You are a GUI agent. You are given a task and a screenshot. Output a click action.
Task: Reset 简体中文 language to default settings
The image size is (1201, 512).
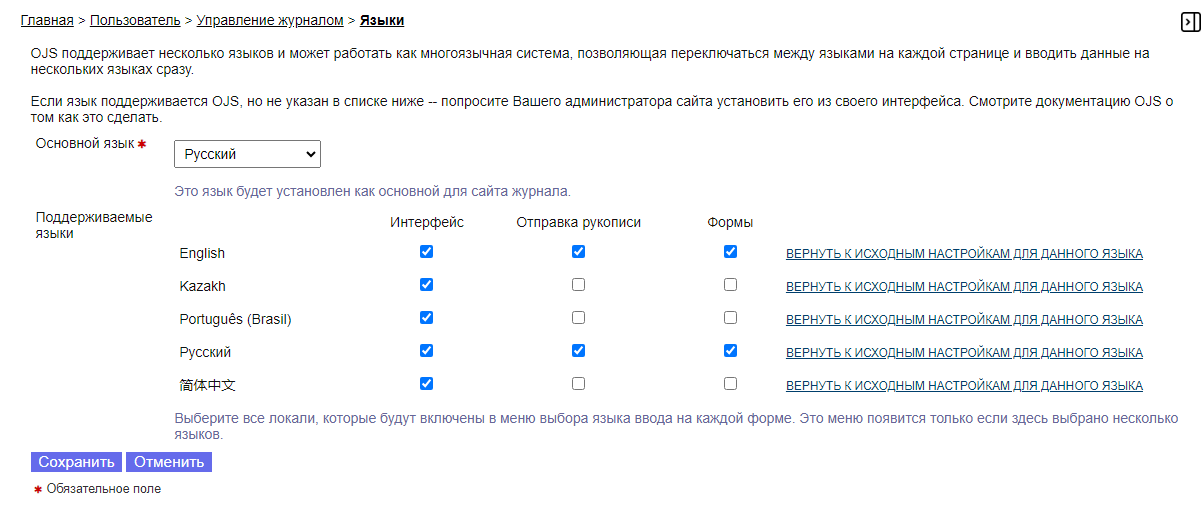click(x=964, y=386)
